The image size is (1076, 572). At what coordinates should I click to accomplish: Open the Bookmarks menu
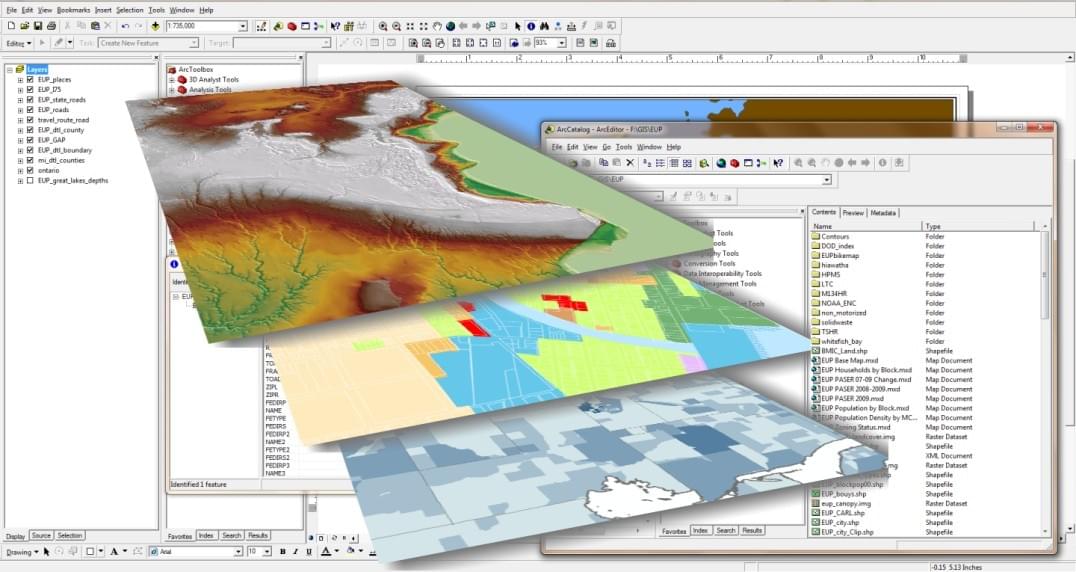coord(73,9)
